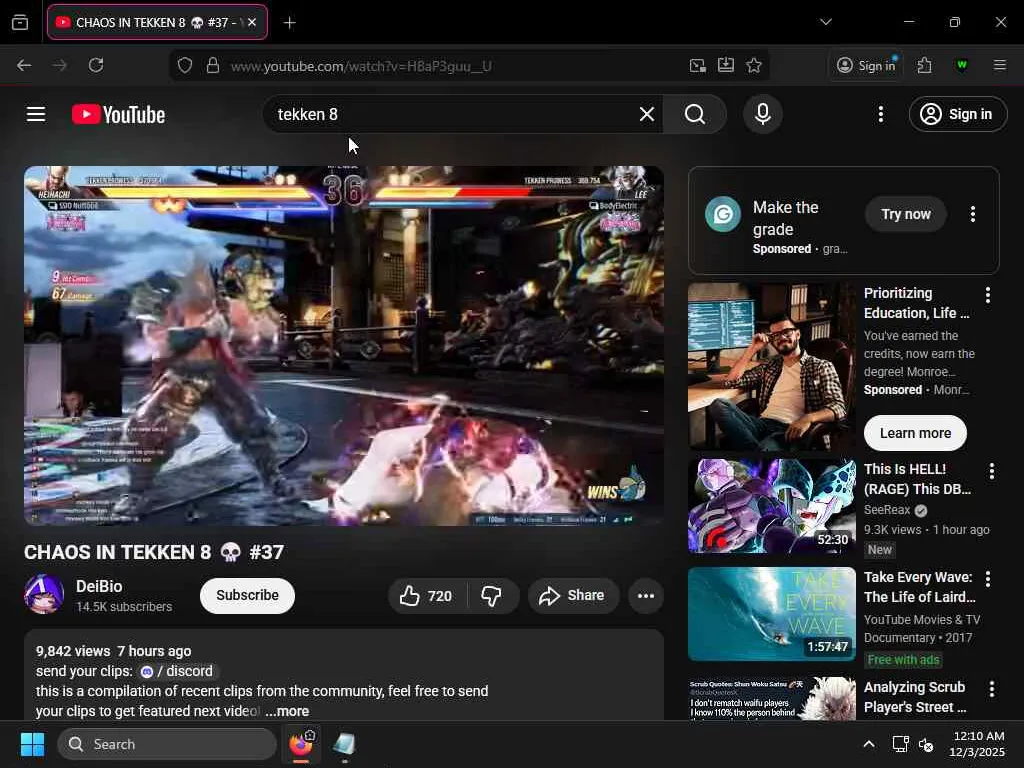Open the DeiBio channel avatar

click(44, 594)
